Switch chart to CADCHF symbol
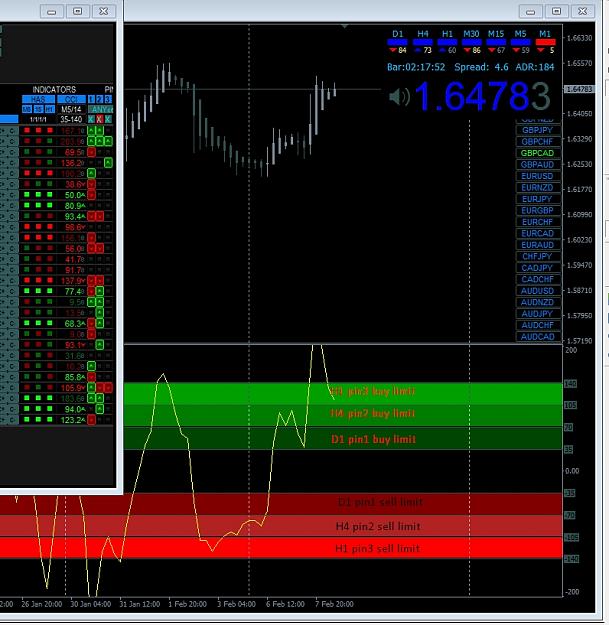This screenshot has height=625, width=609. pos(537,279)
